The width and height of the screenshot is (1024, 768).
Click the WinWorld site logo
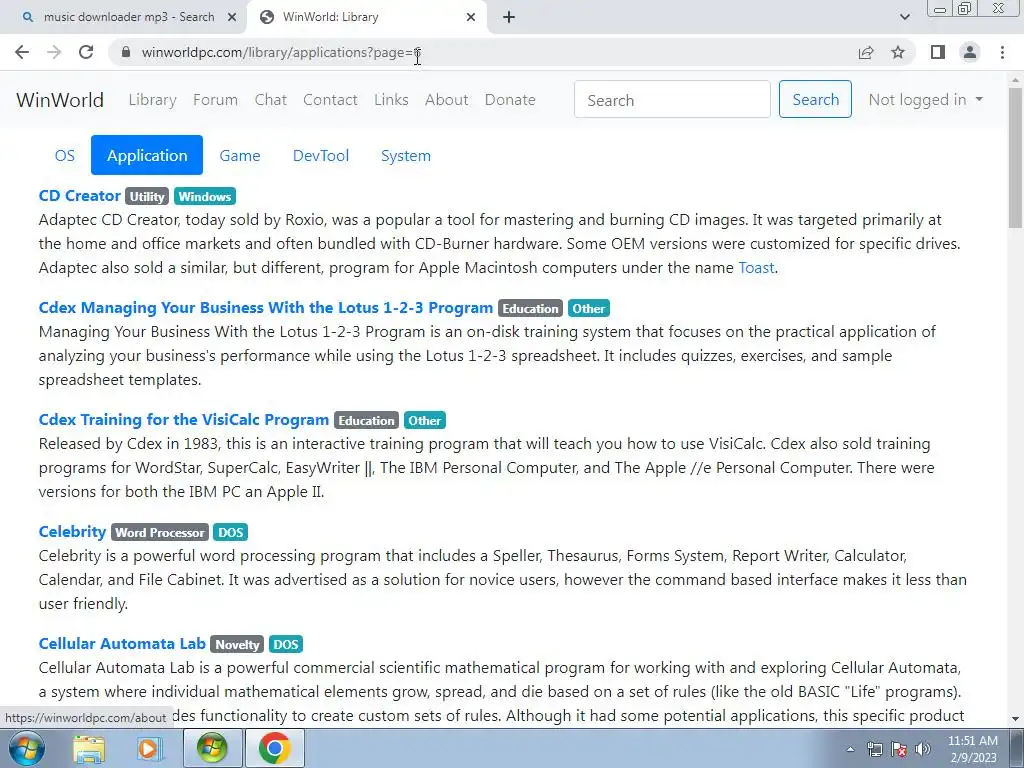pyautogui.click(x=60, y=100)
